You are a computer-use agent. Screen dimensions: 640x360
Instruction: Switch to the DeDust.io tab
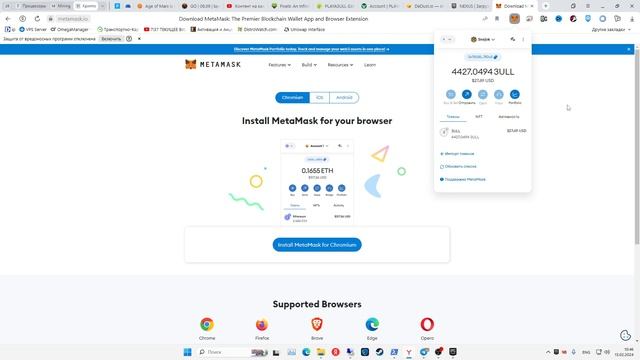pyautogui.click(x=425, y=6)
